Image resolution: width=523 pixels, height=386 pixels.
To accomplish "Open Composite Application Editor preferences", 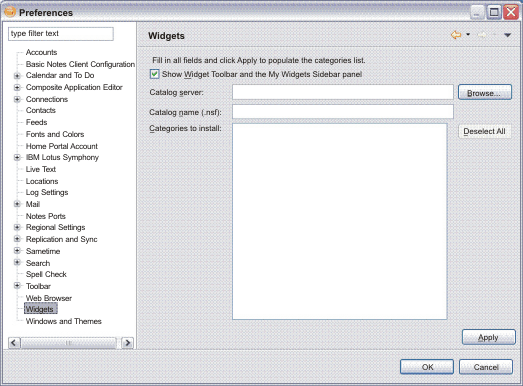I will coord(74,87).
